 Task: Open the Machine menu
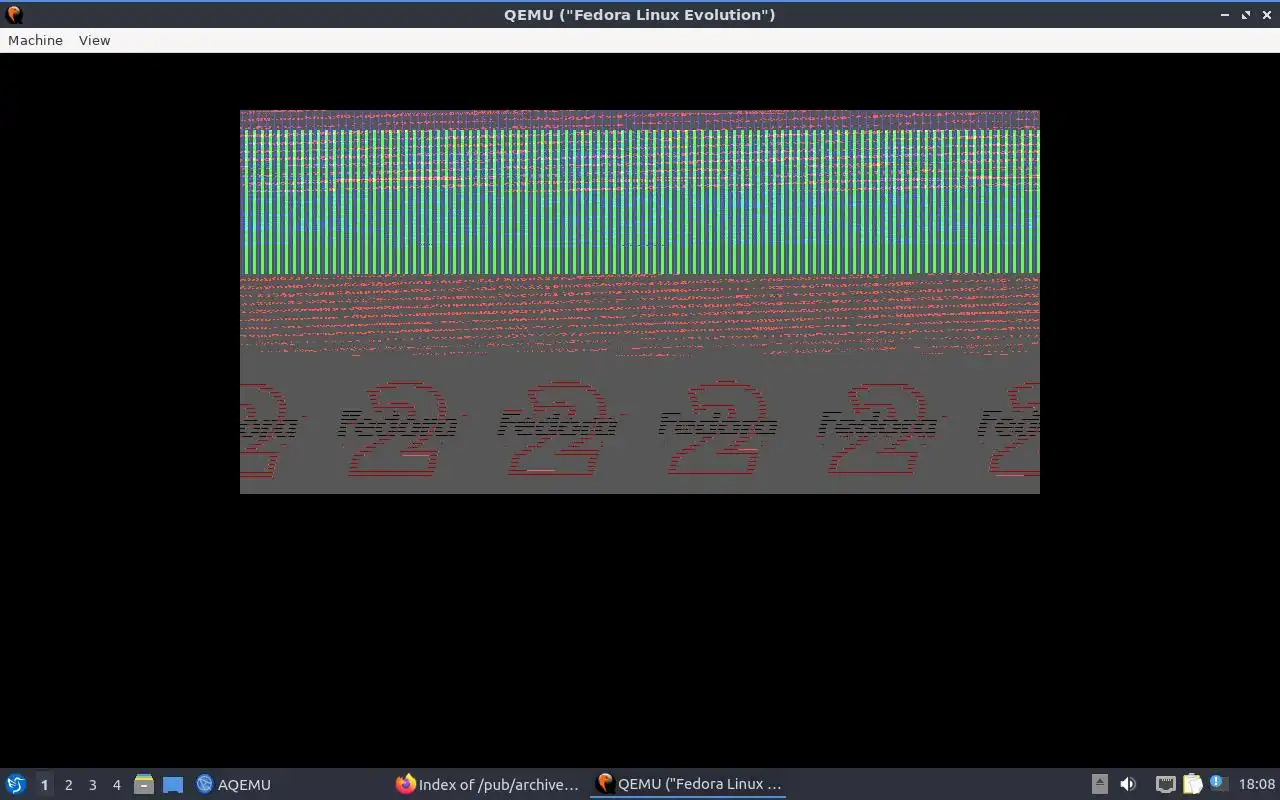click(35, 40)
